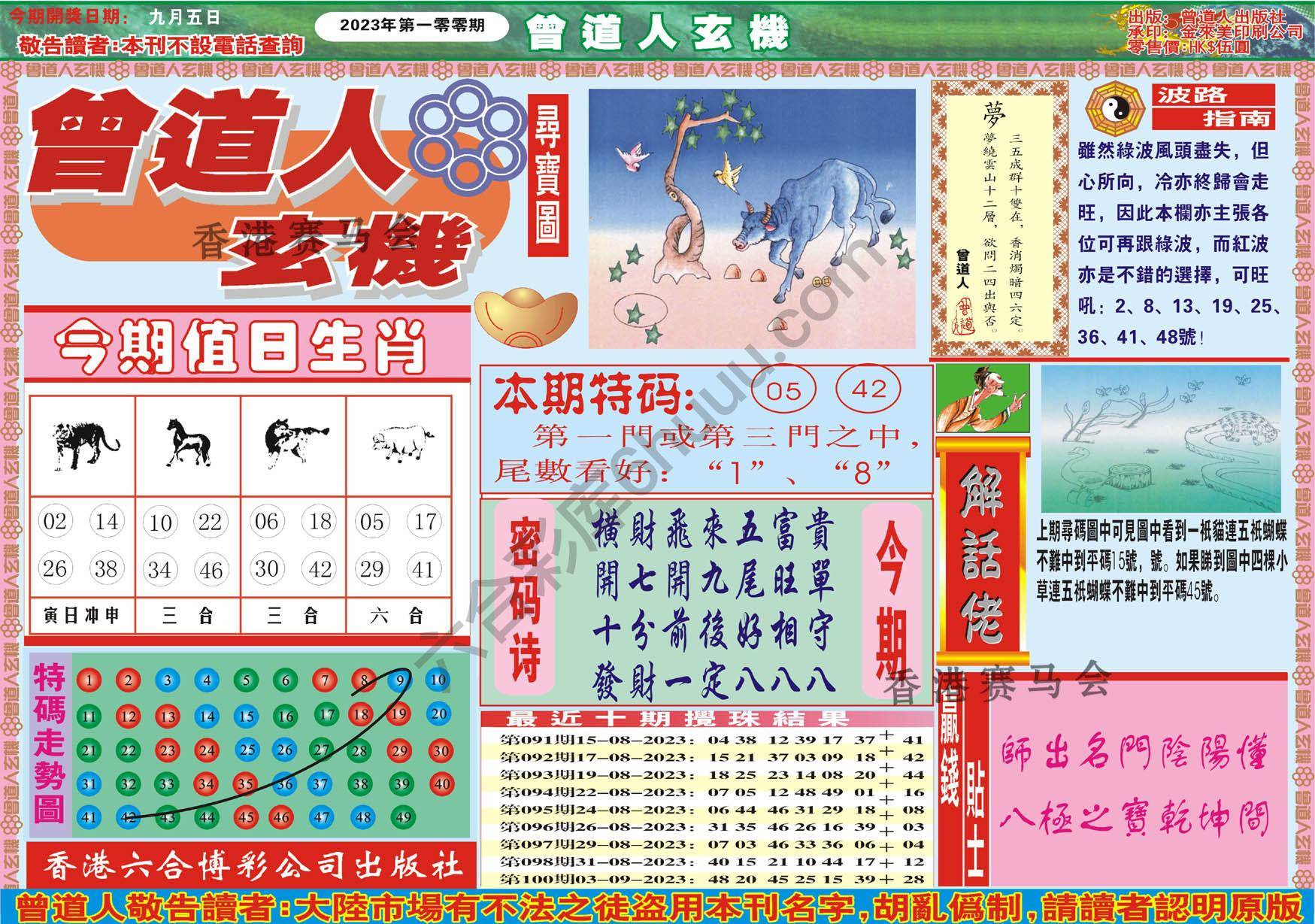The height and width of the screenshot is (924, 1315).
Task: Click tip line 師出名門陰陽懂
Action: point(1135,756)
